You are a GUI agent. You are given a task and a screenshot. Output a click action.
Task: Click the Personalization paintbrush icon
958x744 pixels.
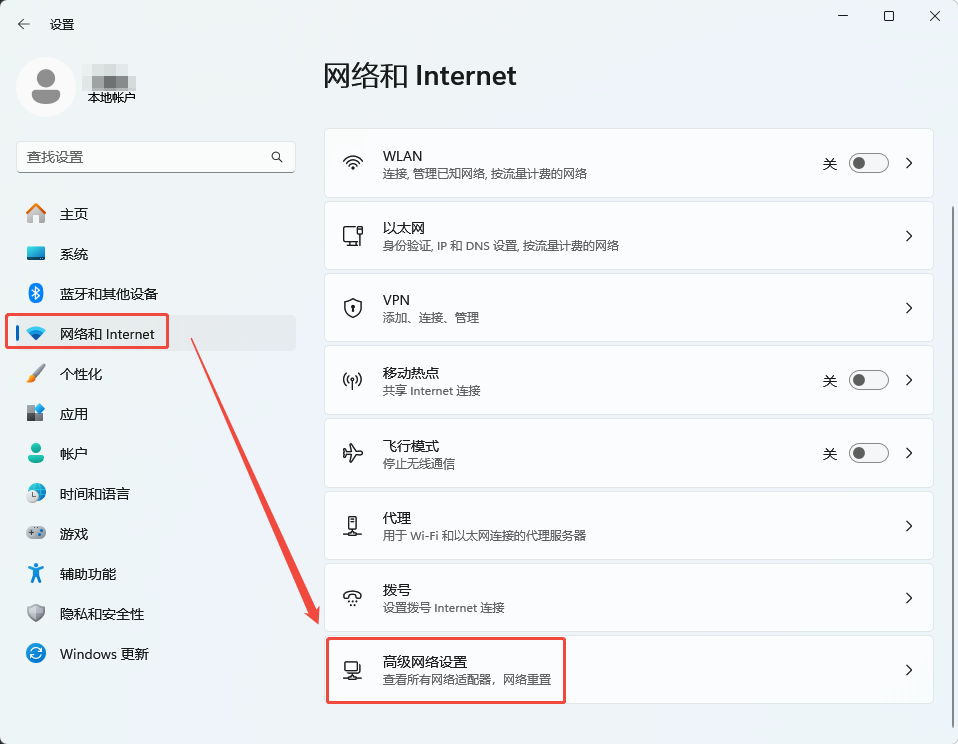click(x=36, y=373)
